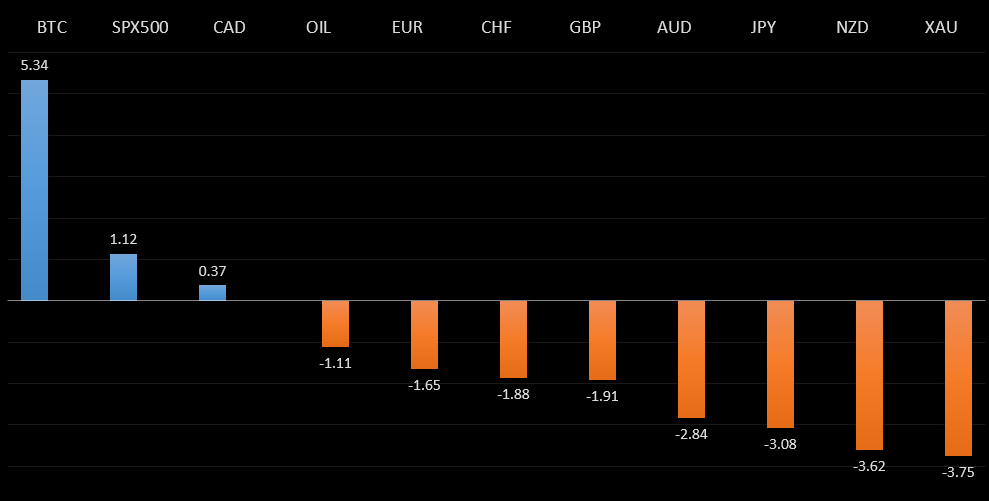The width and height of the screenshot is (989, 501).
Task: Click the 5.34 data label
Action: [34, 65]
